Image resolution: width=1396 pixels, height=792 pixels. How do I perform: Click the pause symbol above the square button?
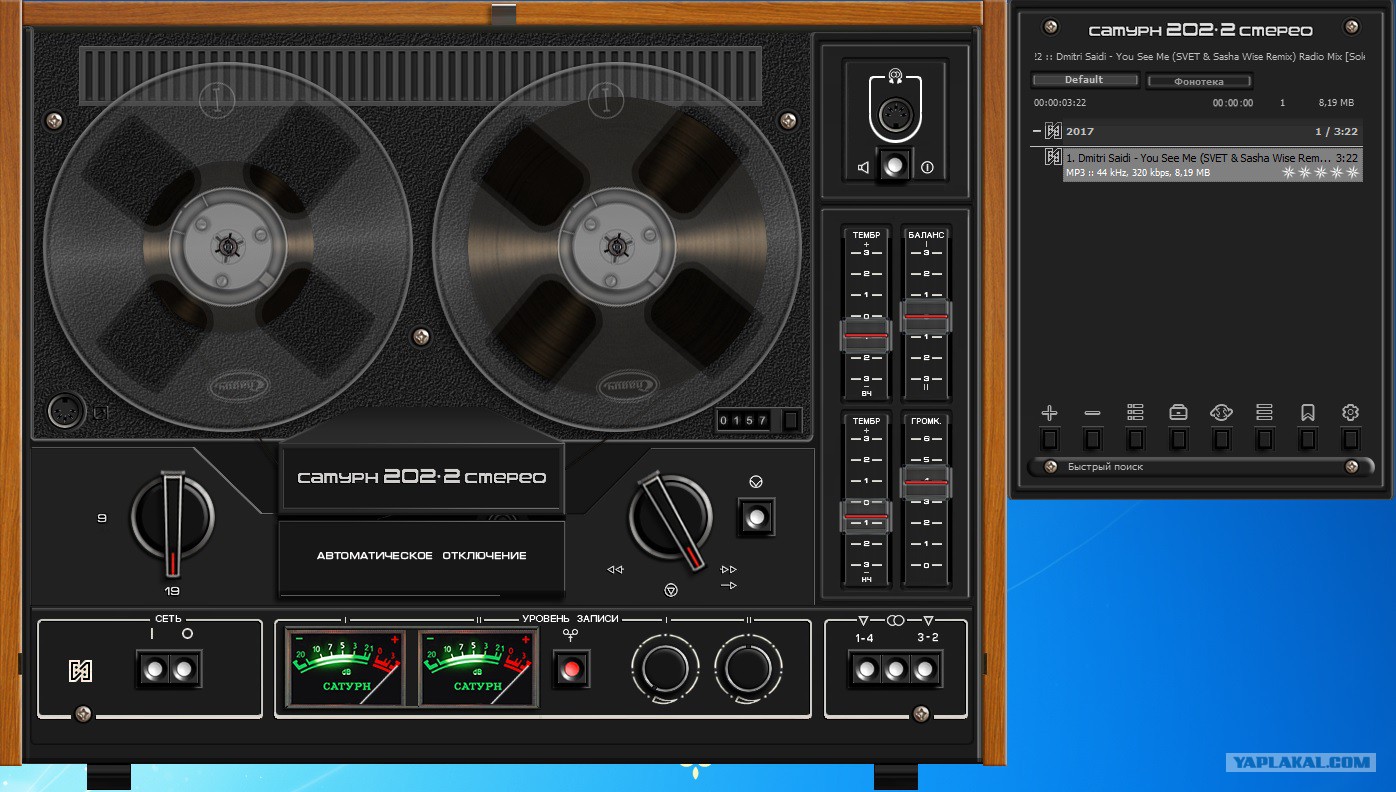pos(756,482)
